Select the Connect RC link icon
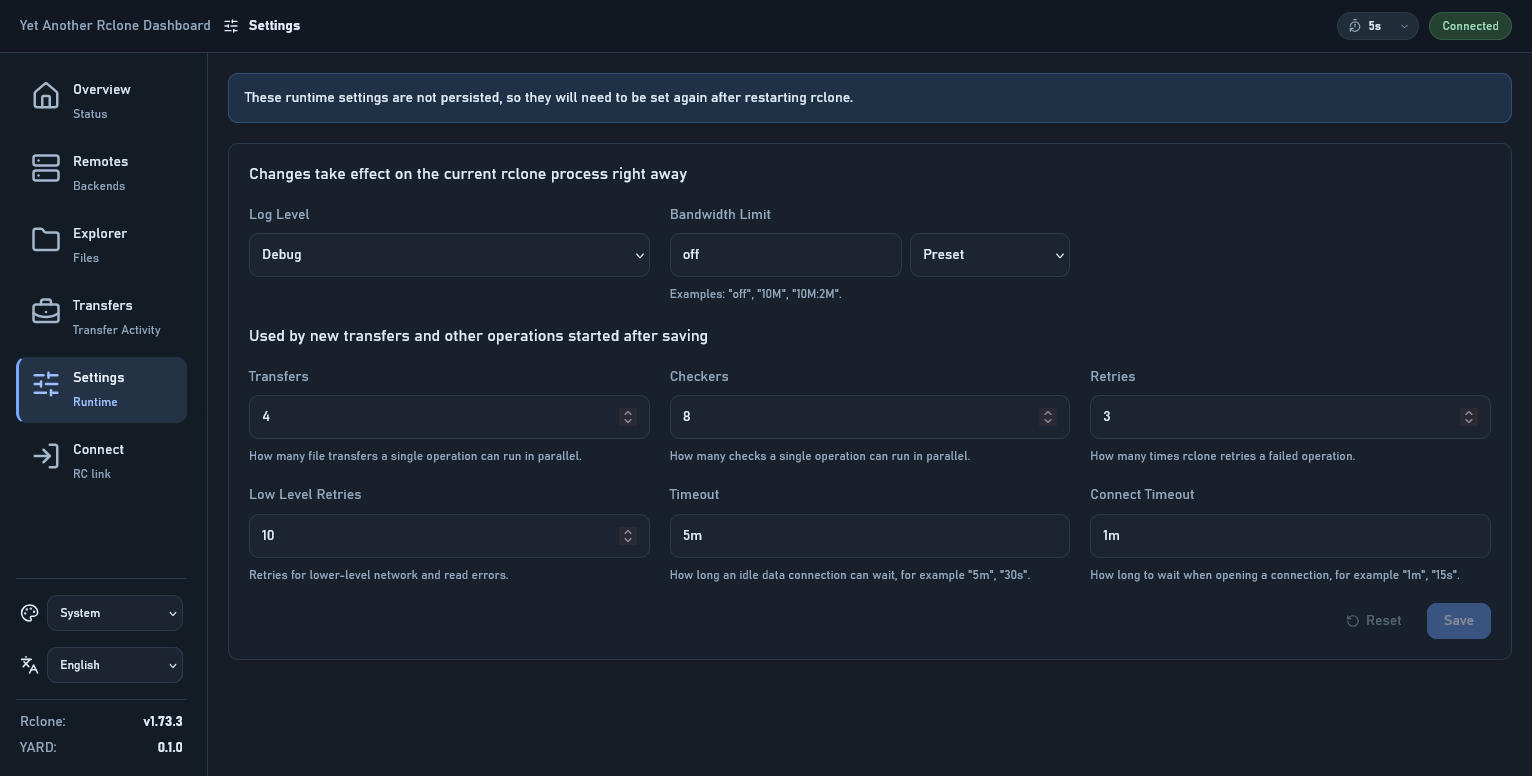1532x776 pixels. [x=46, y=456]
